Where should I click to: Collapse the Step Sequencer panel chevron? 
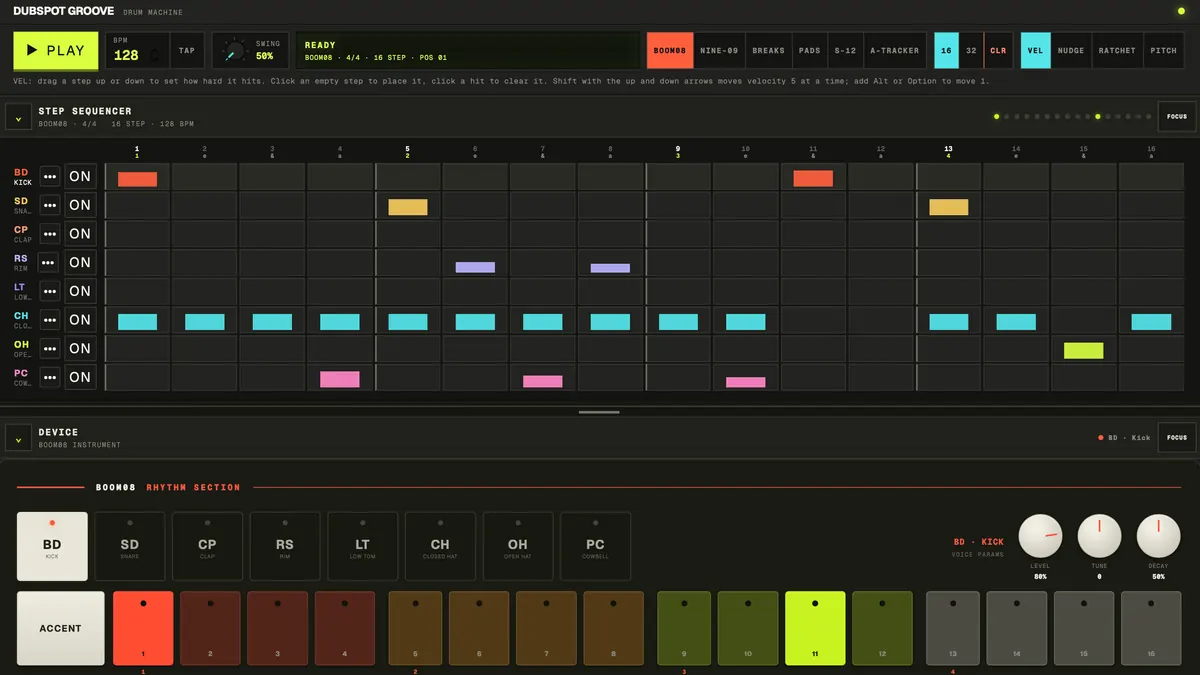tap(17, 117)
